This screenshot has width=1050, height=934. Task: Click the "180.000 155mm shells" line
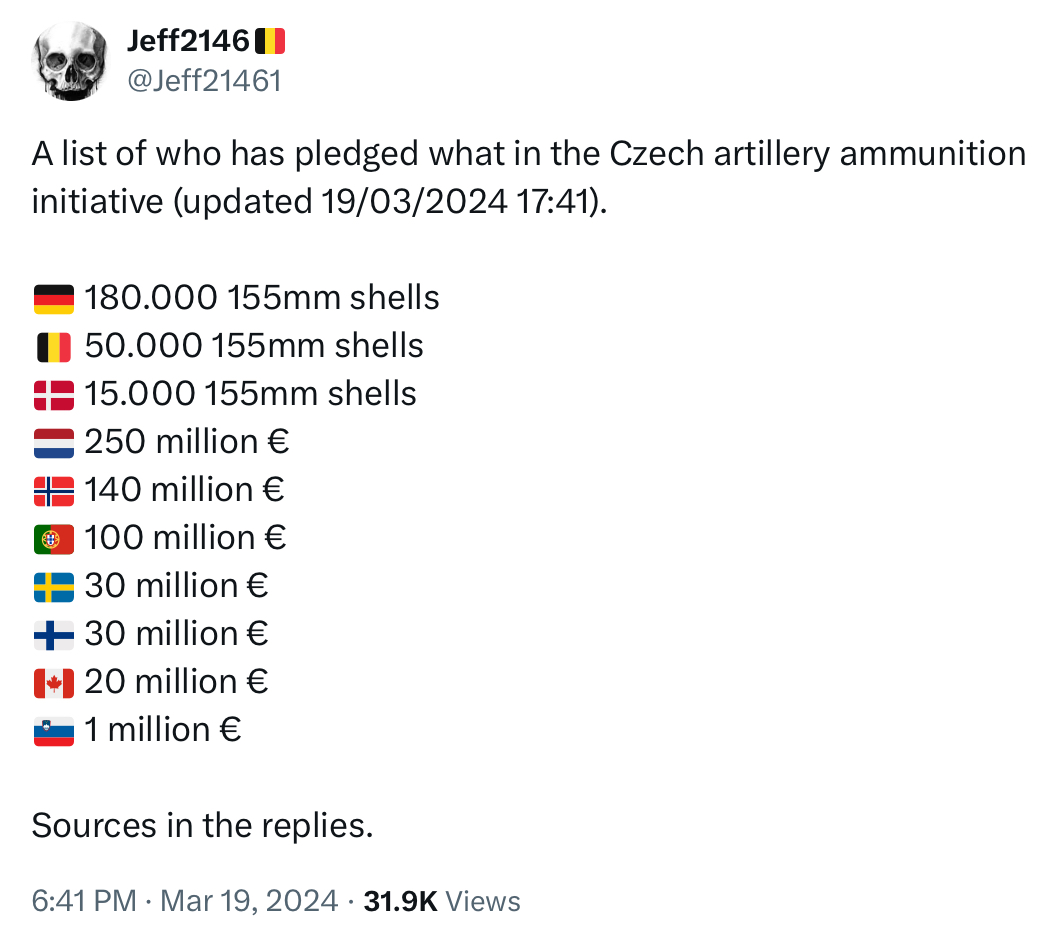point(262,298)
